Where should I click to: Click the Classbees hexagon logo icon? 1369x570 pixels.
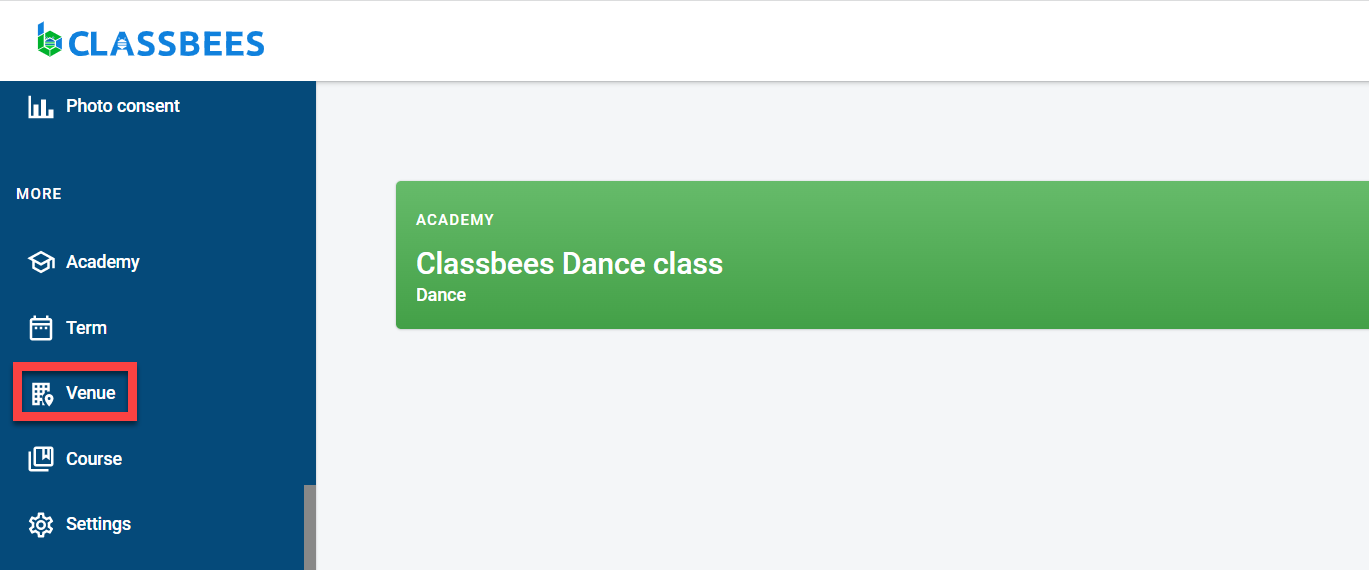click(49, 40)
